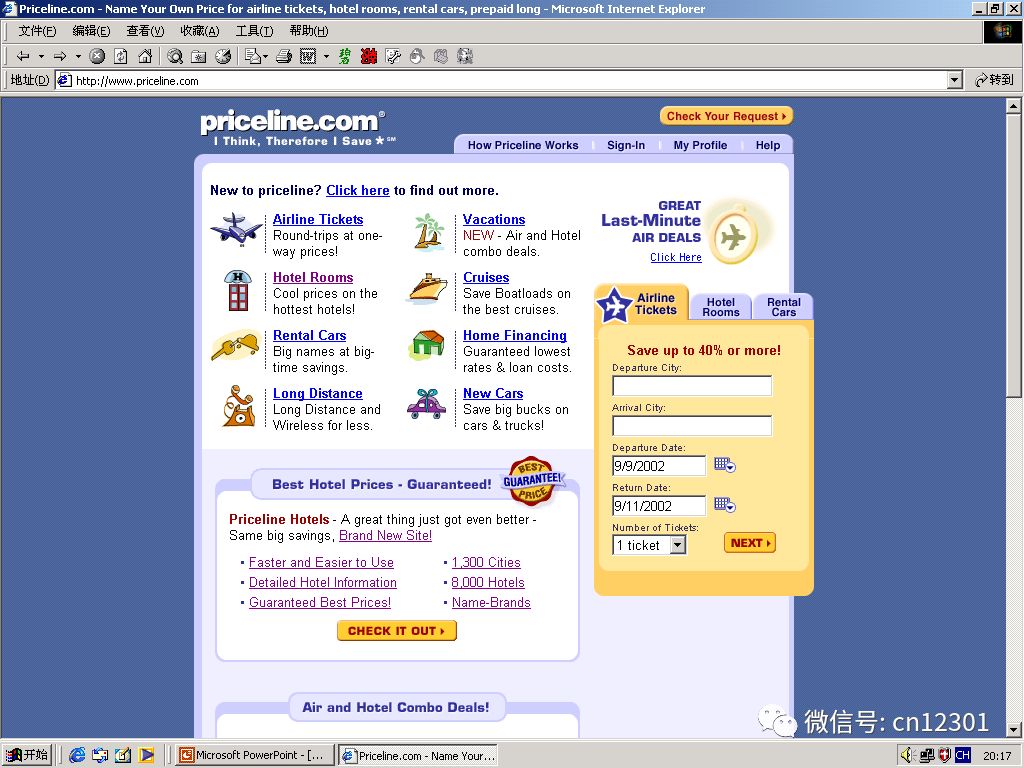This screenshot has width=1024, height=768.
Task: Expand the Forward button history arrow
Action: click(78, 57)
